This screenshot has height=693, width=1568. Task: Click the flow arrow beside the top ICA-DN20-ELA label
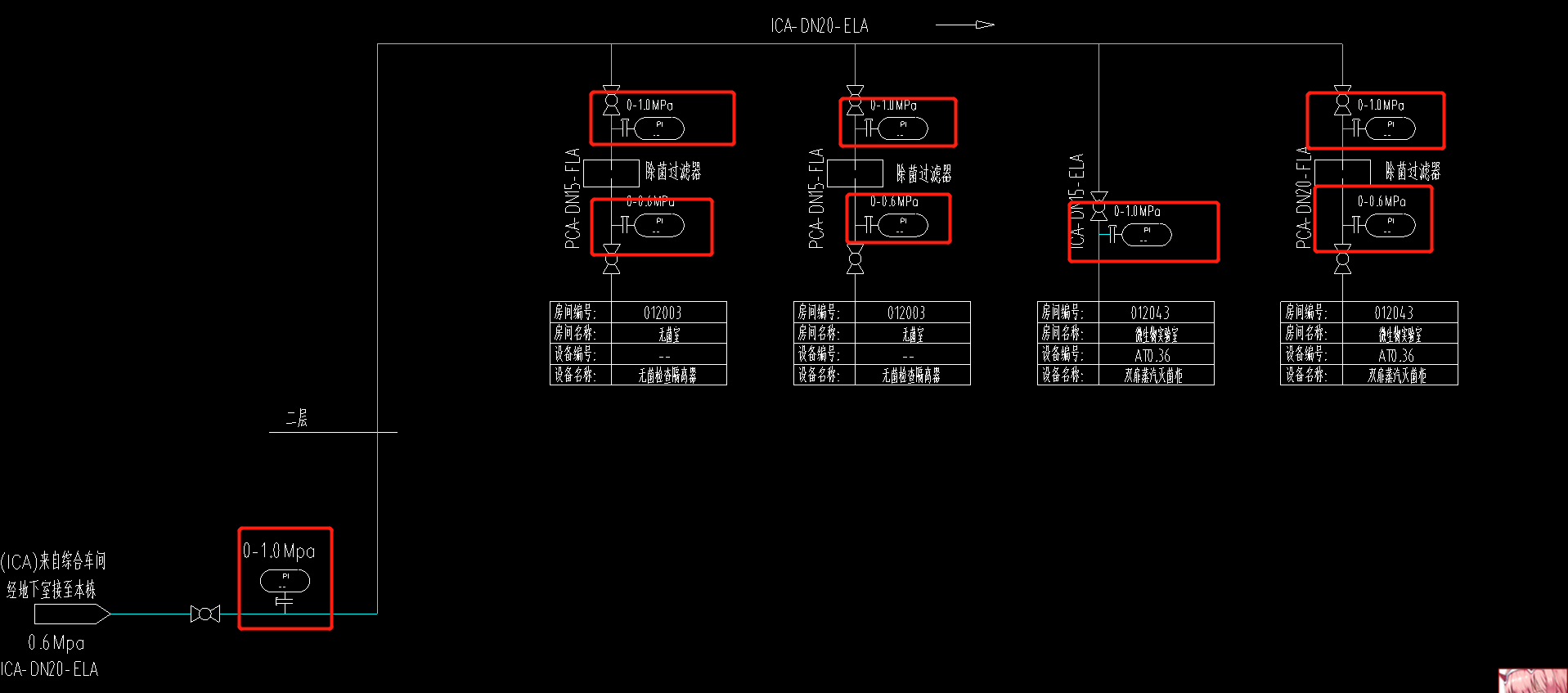click(x=965, y=25)
